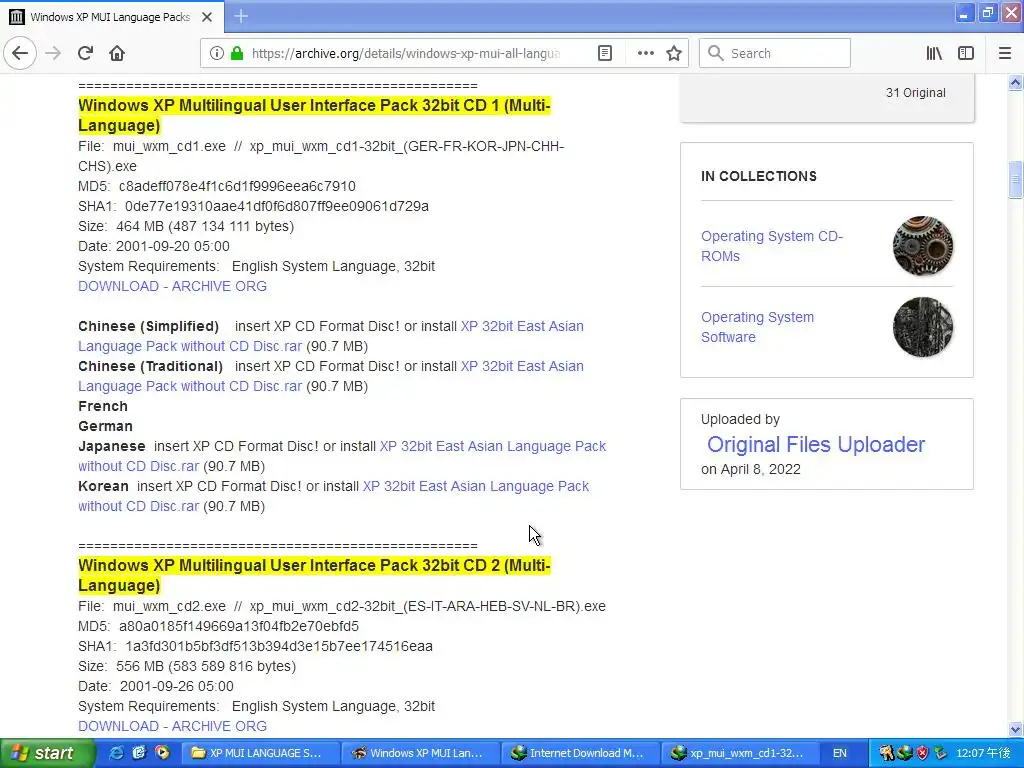Viewport: 1024px width, 768px height.
Task: Click the Size 556 MB text
Action: click(187, 666)
